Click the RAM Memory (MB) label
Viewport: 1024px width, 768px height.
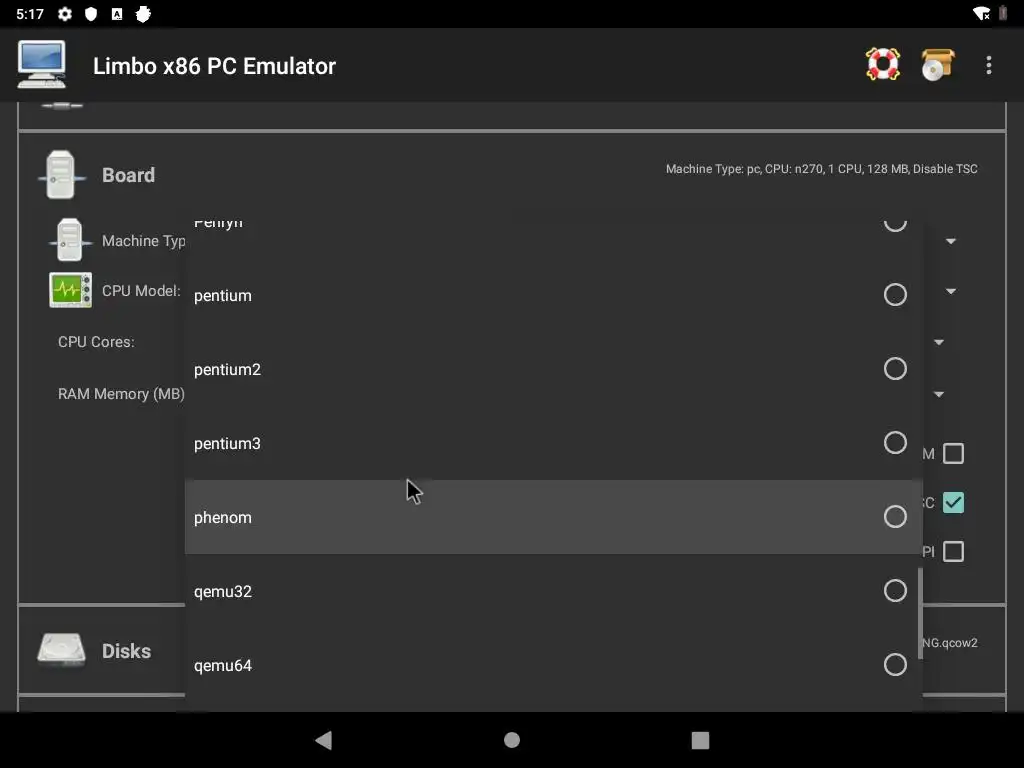coord(121,394)
